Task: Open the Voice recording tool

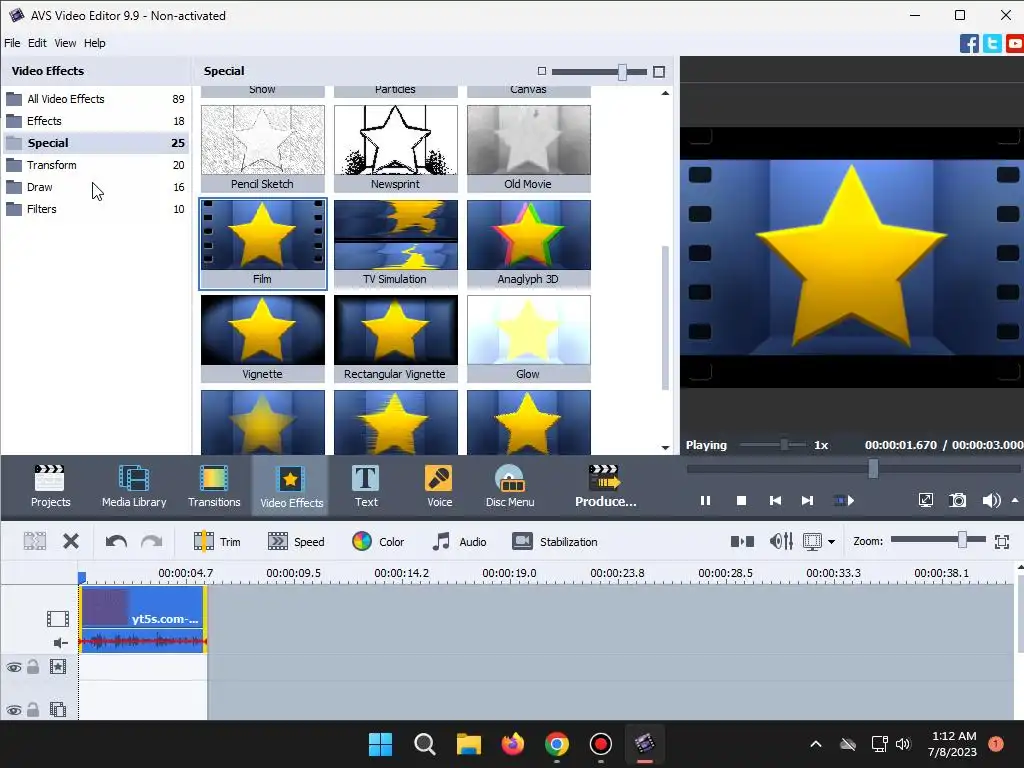Action: (x=440, y=485)
